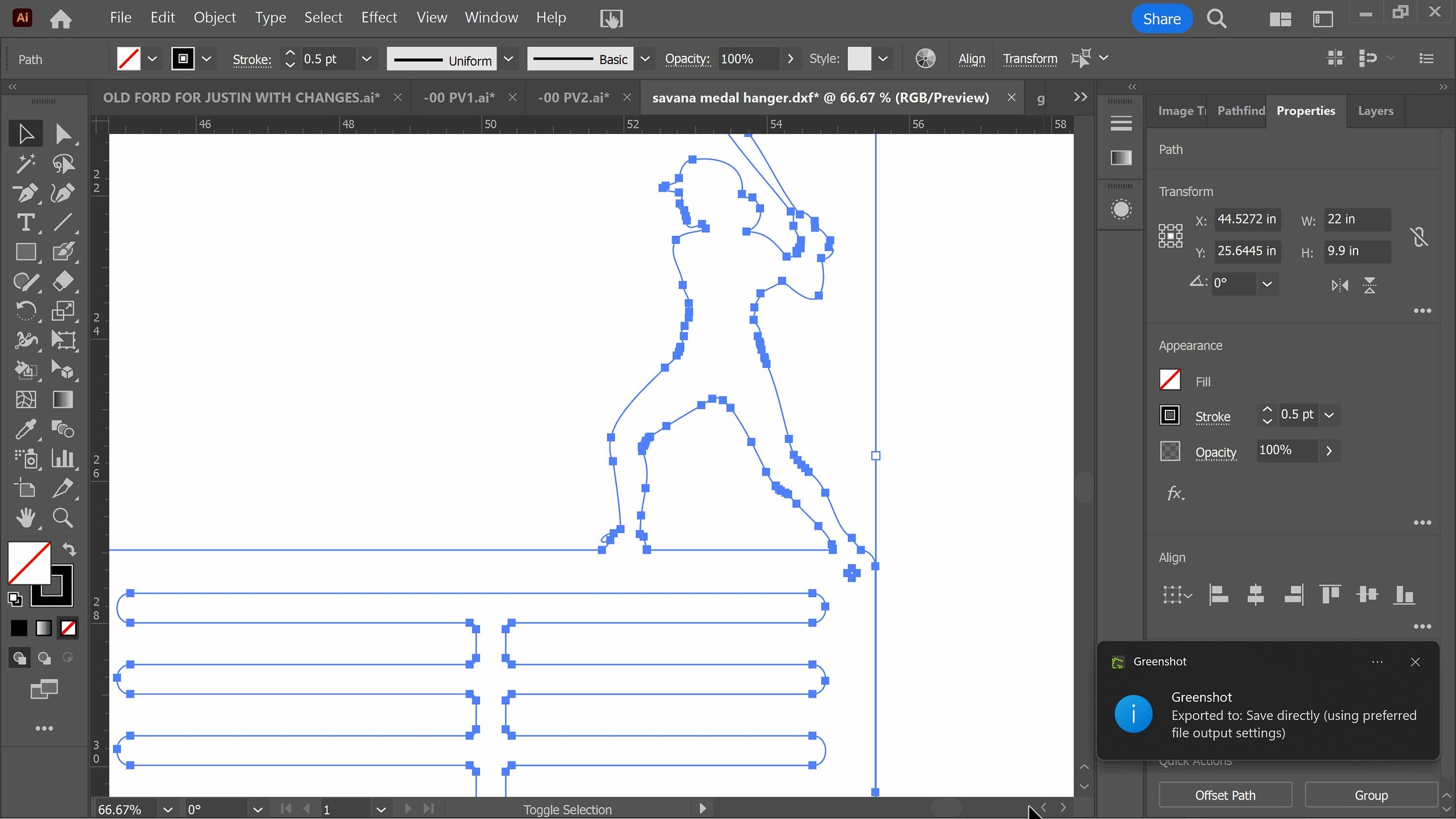Select the Type tool
The image size is (1456, 819).
point(26,222)
